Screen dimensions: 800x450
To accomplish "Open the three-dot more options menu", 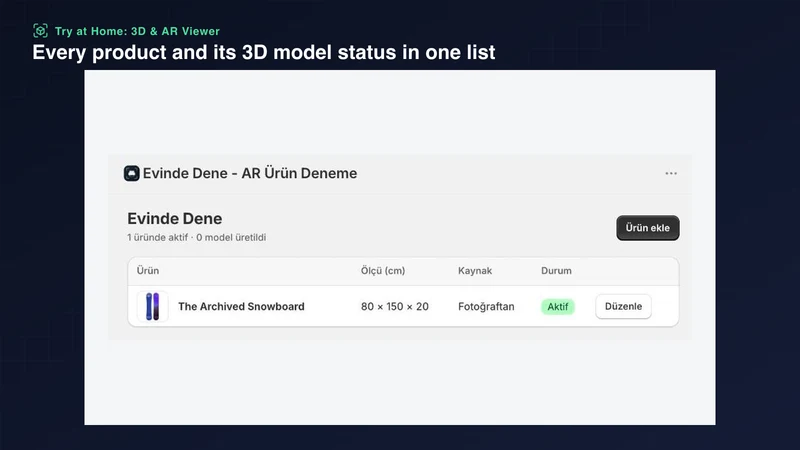I will [671, 173].
